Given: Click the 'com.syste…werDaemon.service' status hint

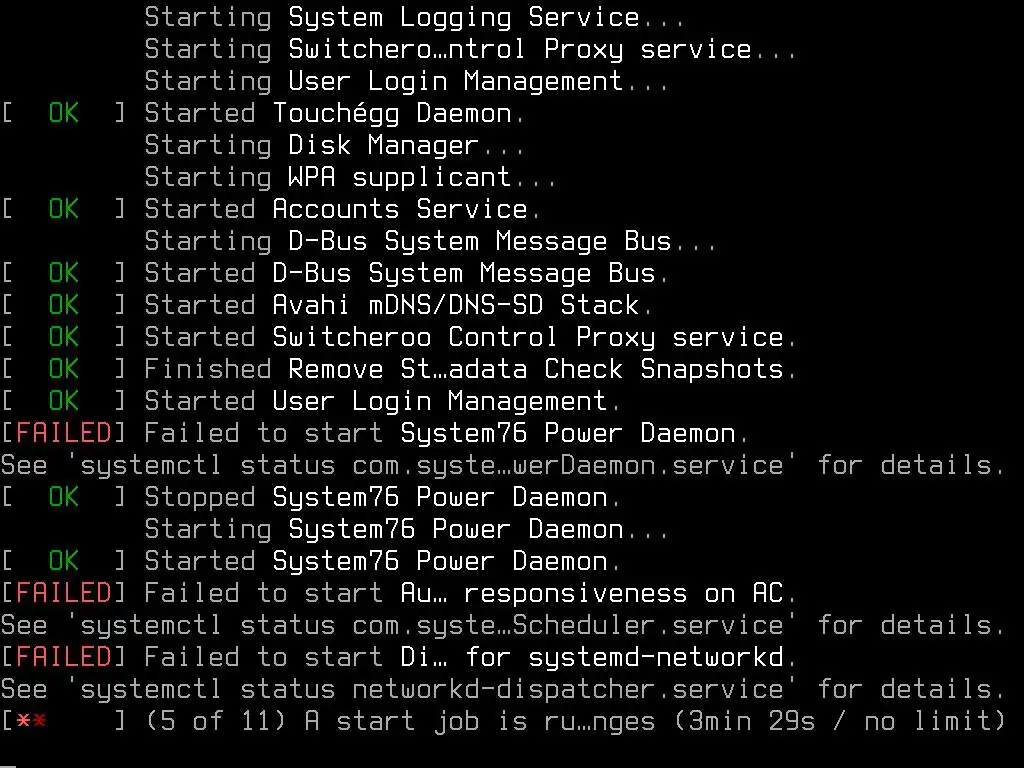Looking at the screenshot, I should coord(575,466).
